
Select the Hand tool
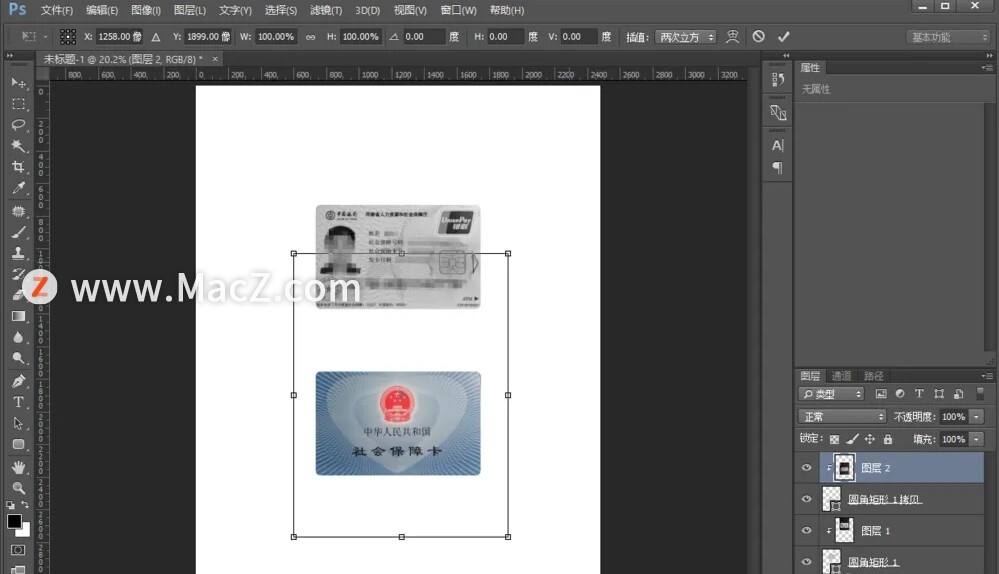18,466
